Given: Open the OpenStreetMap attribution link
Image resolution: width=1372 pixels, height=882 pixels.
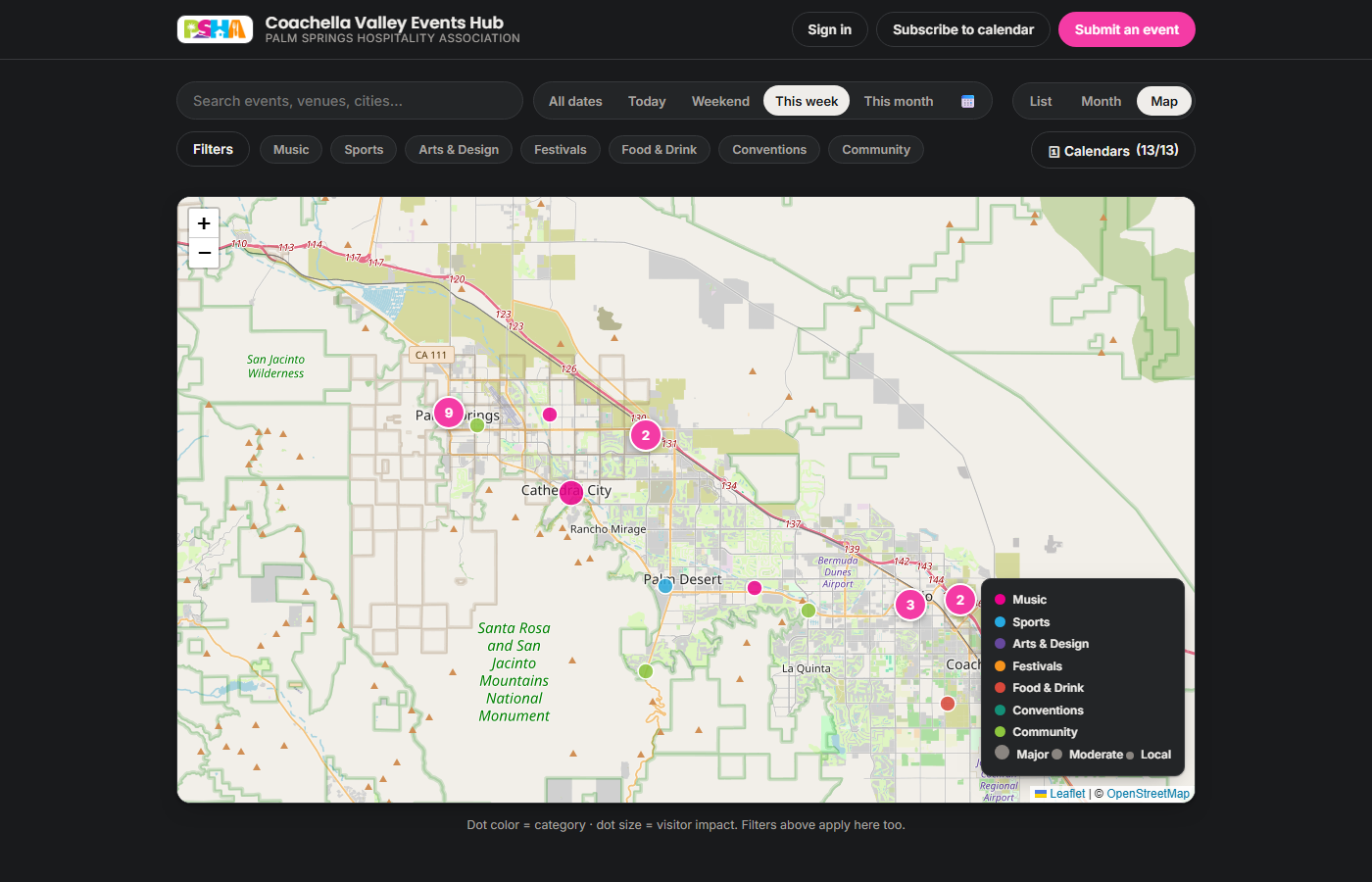Looking at the screenshot, I should 1148,794.
